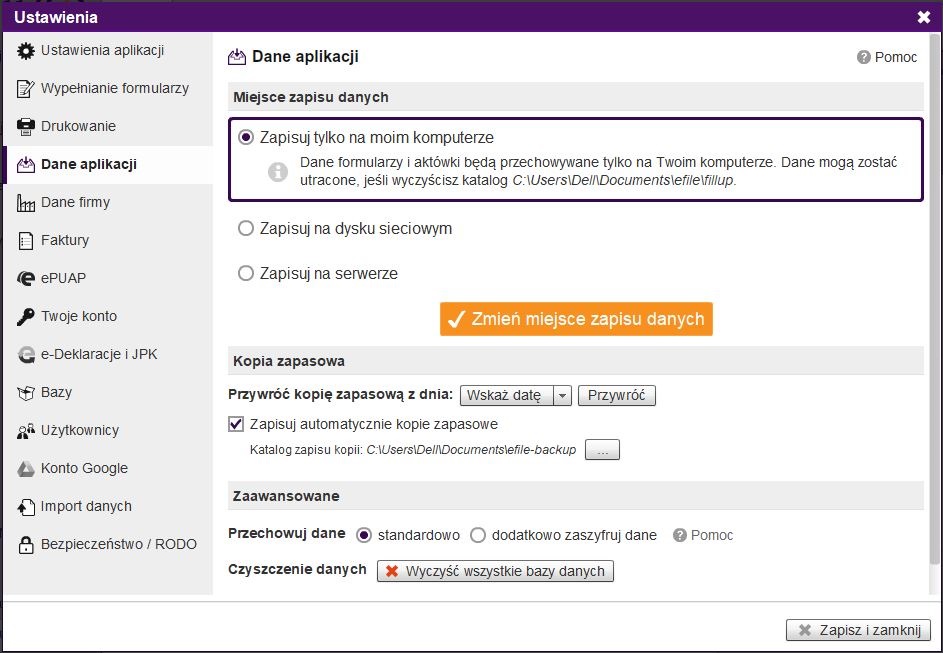Click the Kopia zapasowa section header
943x653 pixels.
tap(576, 361)
